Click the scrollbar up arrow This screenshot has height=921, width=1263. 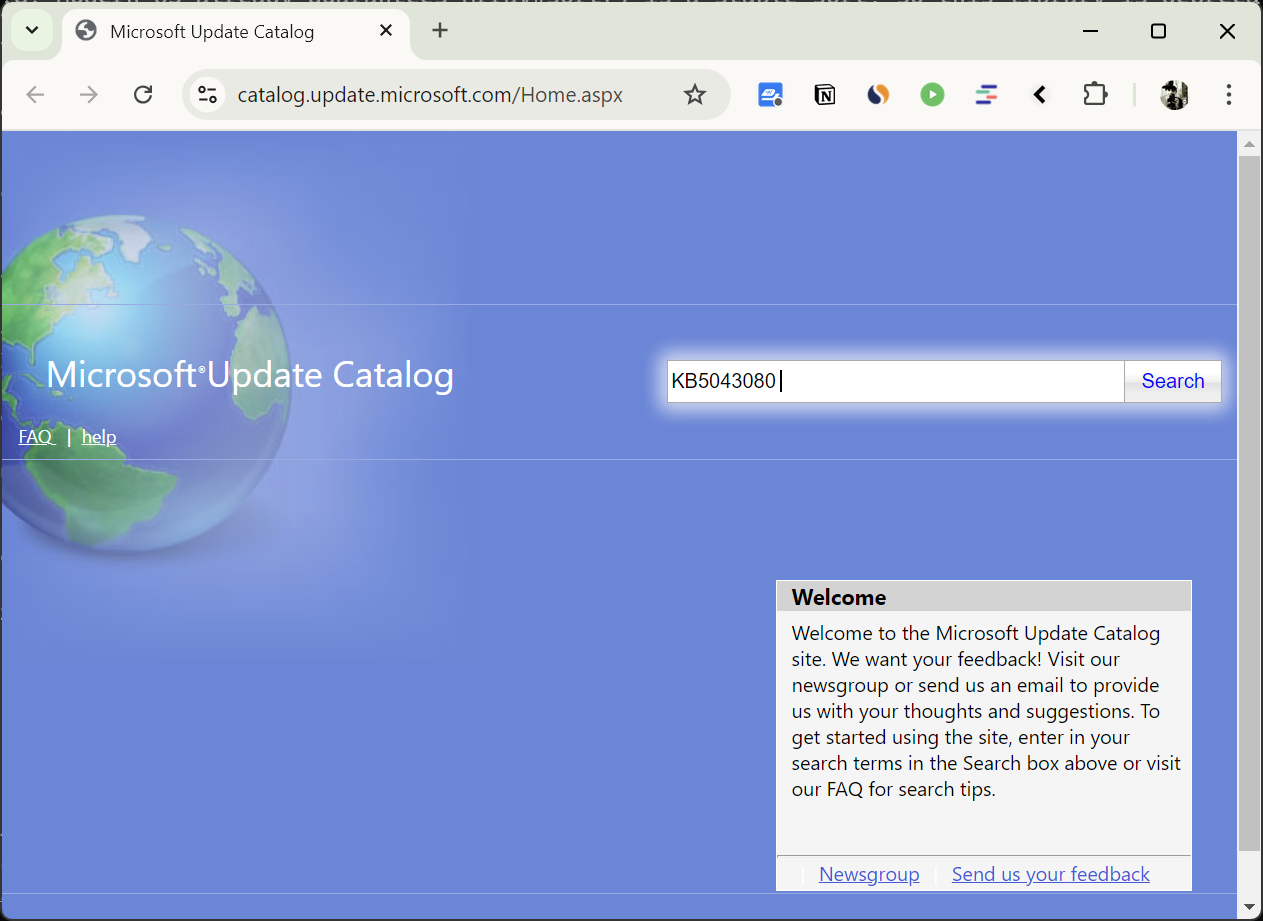[1250, 144]
